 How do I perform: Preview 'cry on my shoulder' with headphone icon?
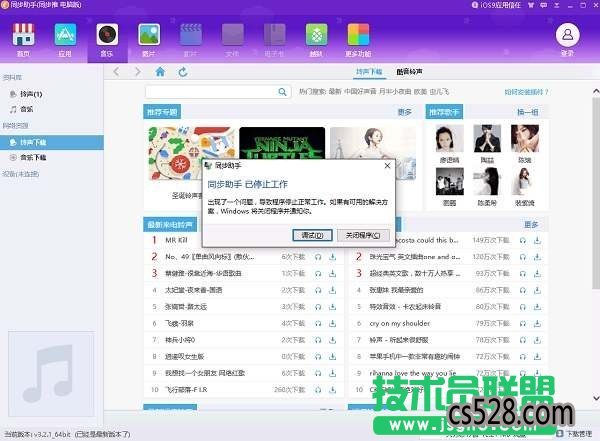pyautogui.click(x=523, y=323)
